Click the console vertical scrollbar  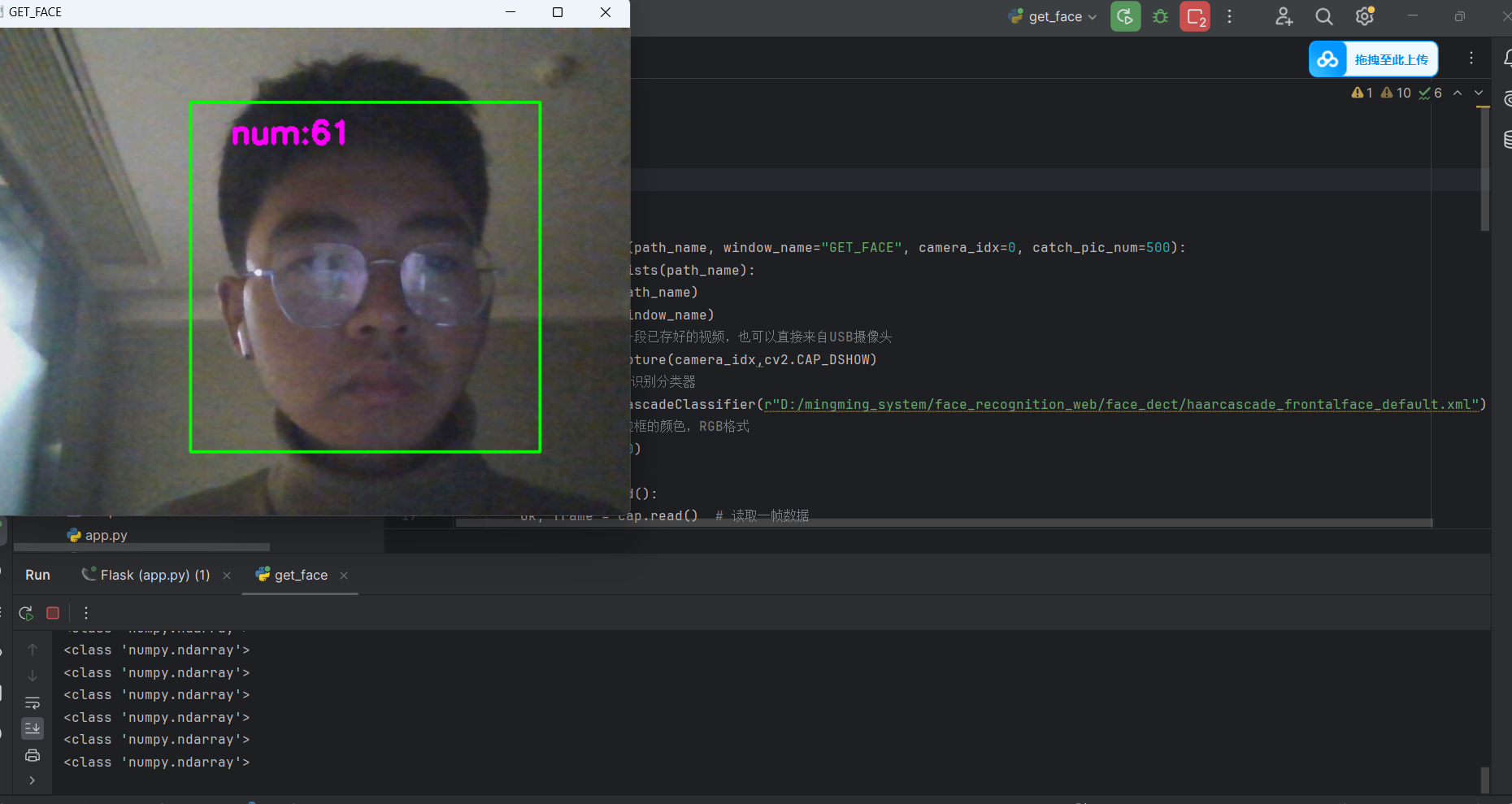pyautogui.click(x=1485, y=780)
